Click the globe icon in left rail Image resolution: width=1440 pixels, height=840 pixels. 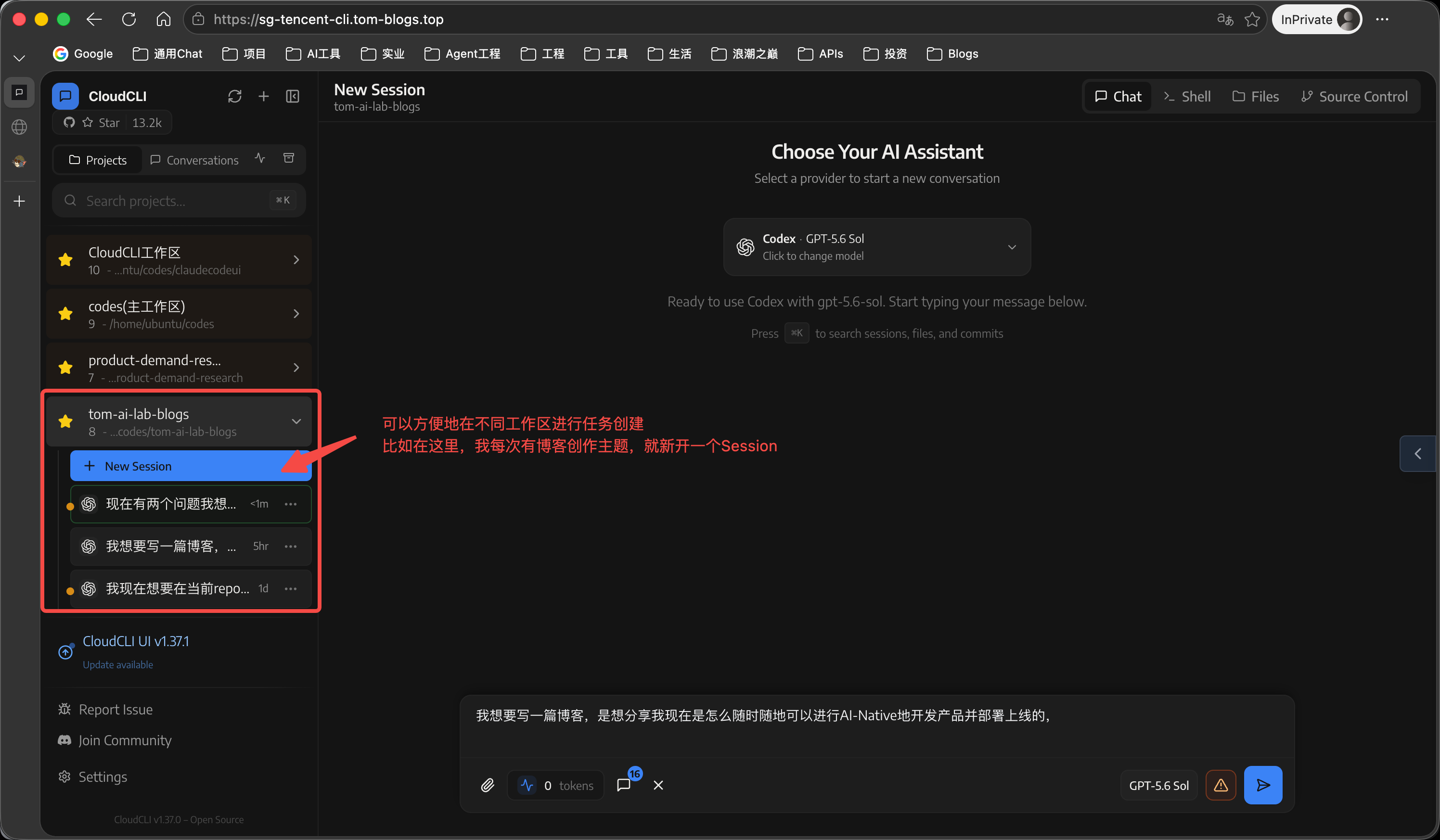[19, 127]
